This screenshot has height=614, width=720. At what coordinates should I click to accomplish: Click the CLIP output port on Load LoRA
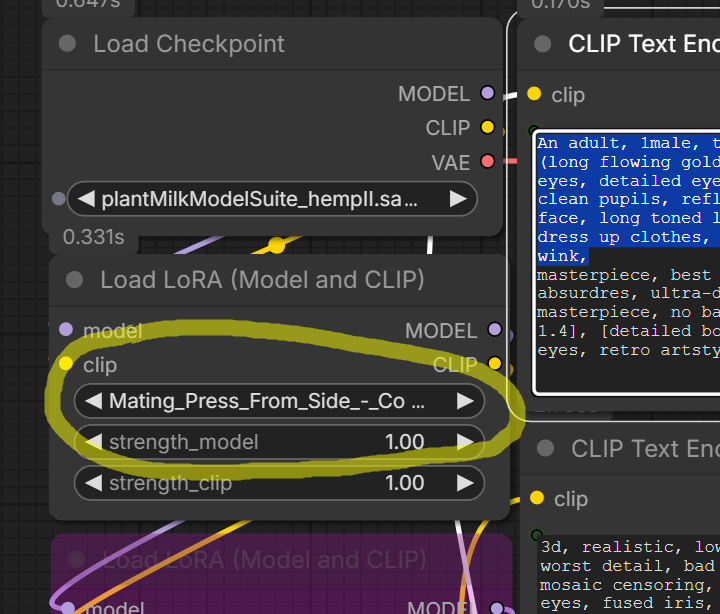point(495,363)
